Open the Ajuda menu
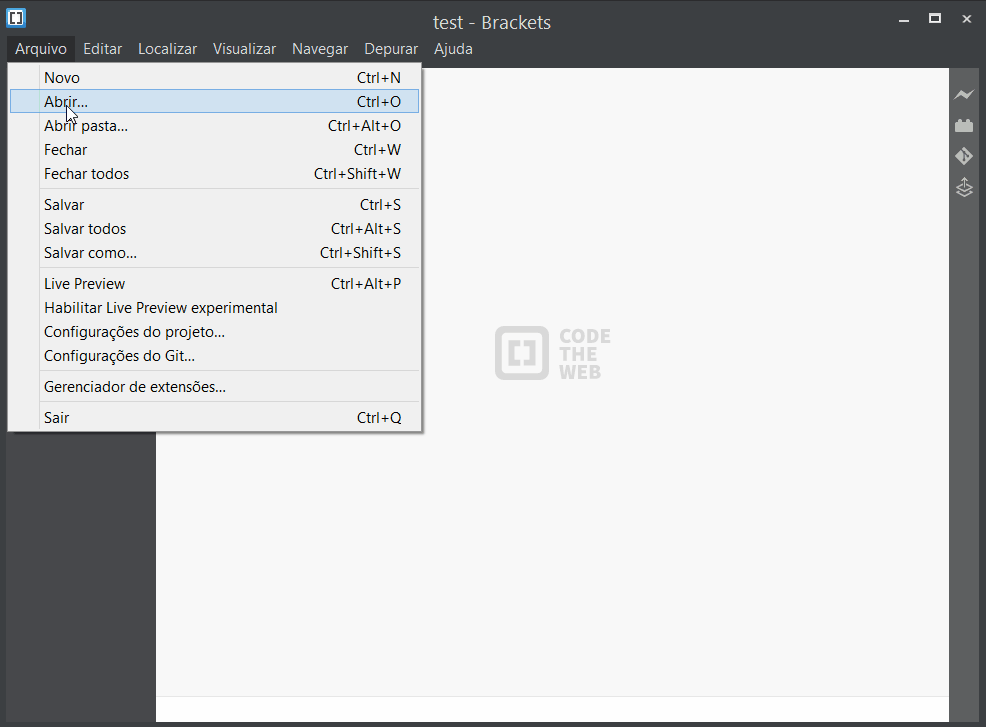Screen dimensions: 986x727 point(453,48)
